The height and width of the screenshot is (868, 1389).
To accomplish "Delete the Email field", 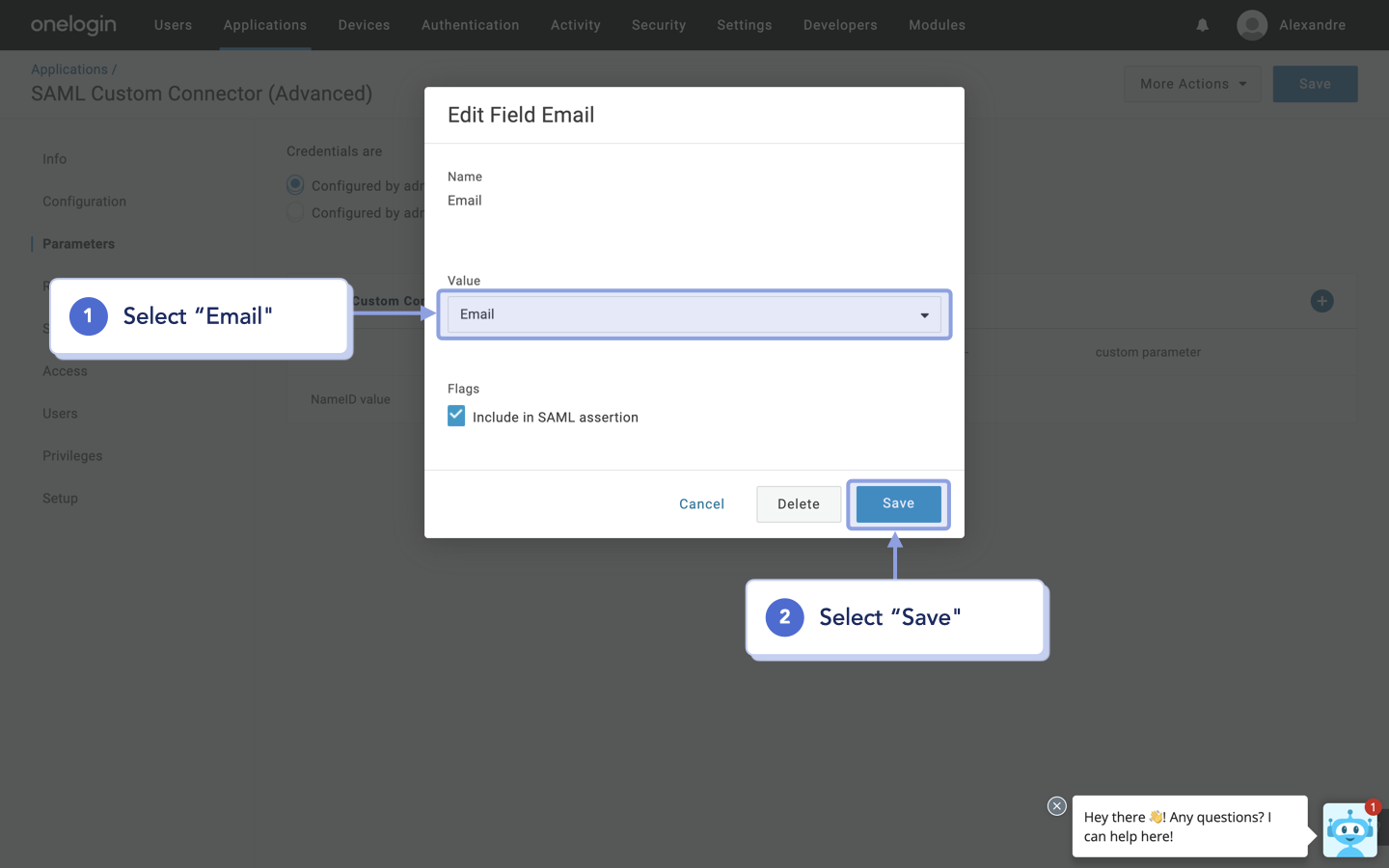I will pyautogui.click(x=798, y=503).
